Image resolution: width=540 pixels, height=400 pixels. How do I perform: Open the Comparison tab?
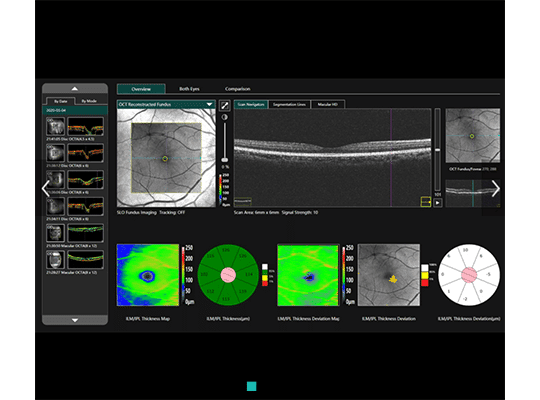coord(238,89)
